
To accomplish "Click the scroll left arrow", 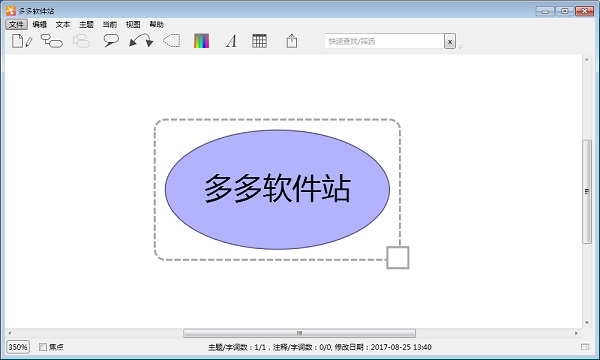I will (10, 333).
